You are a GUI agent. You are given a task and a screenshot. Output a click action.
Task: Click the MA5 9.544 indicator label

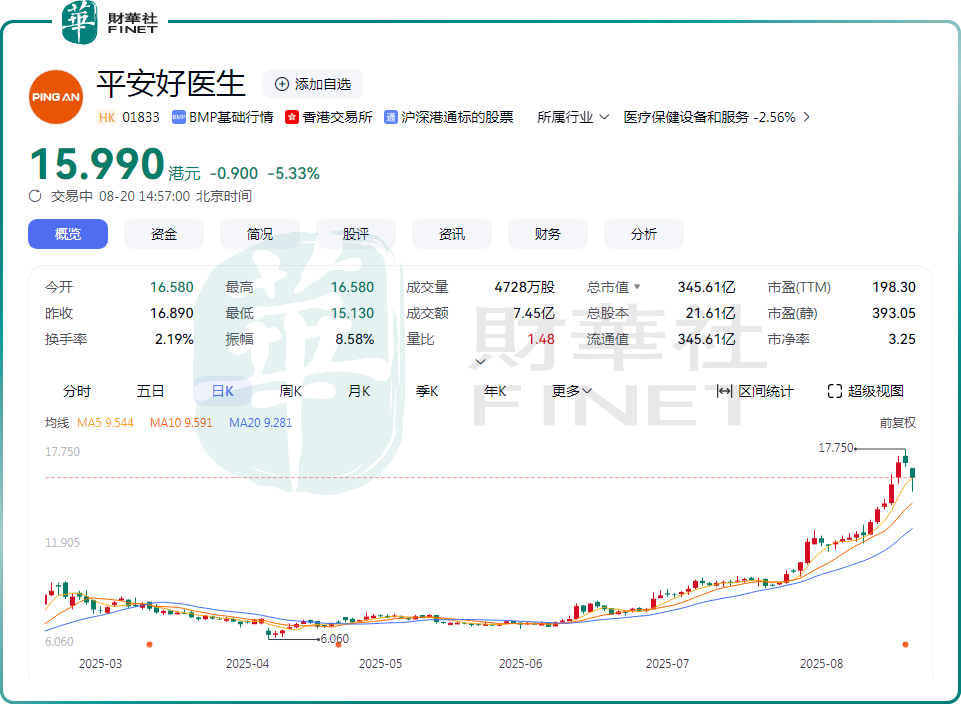[105, 422]
